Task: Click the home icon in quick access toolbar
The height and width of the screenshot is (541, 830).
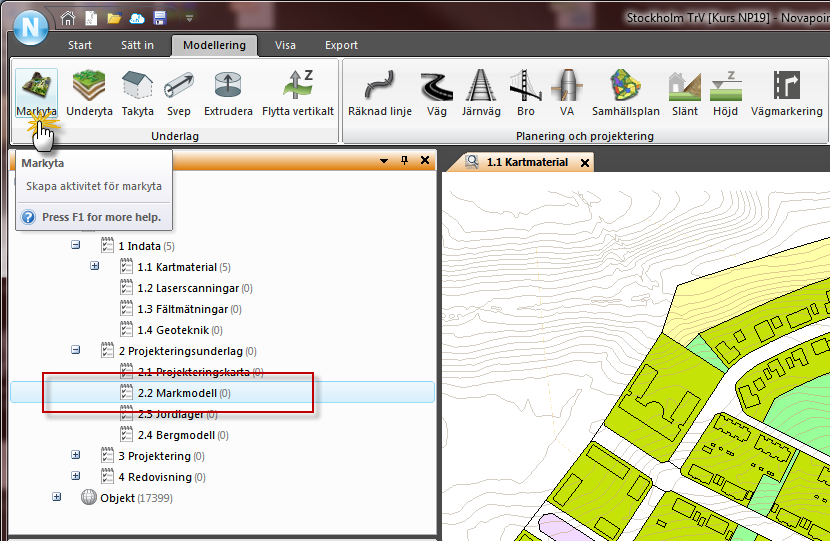Action: 68,19
